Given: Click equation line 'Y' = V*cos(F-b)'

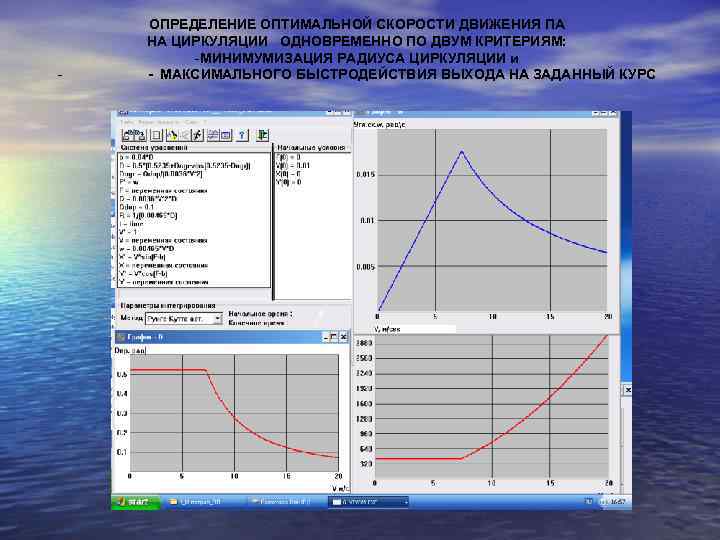Looking at the screenshot, I should (143, 274).
